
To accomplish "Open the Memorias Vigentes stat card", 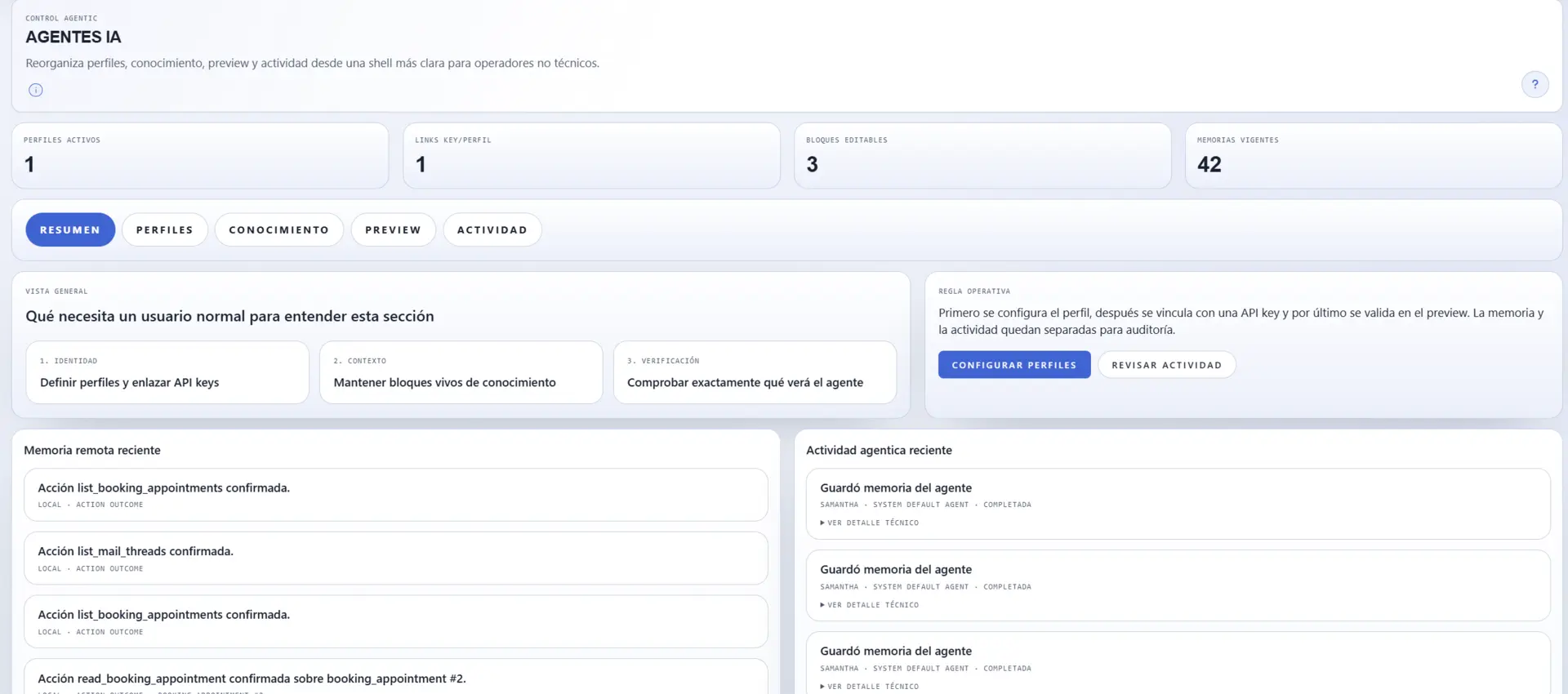I will (x=1374, y=156).
